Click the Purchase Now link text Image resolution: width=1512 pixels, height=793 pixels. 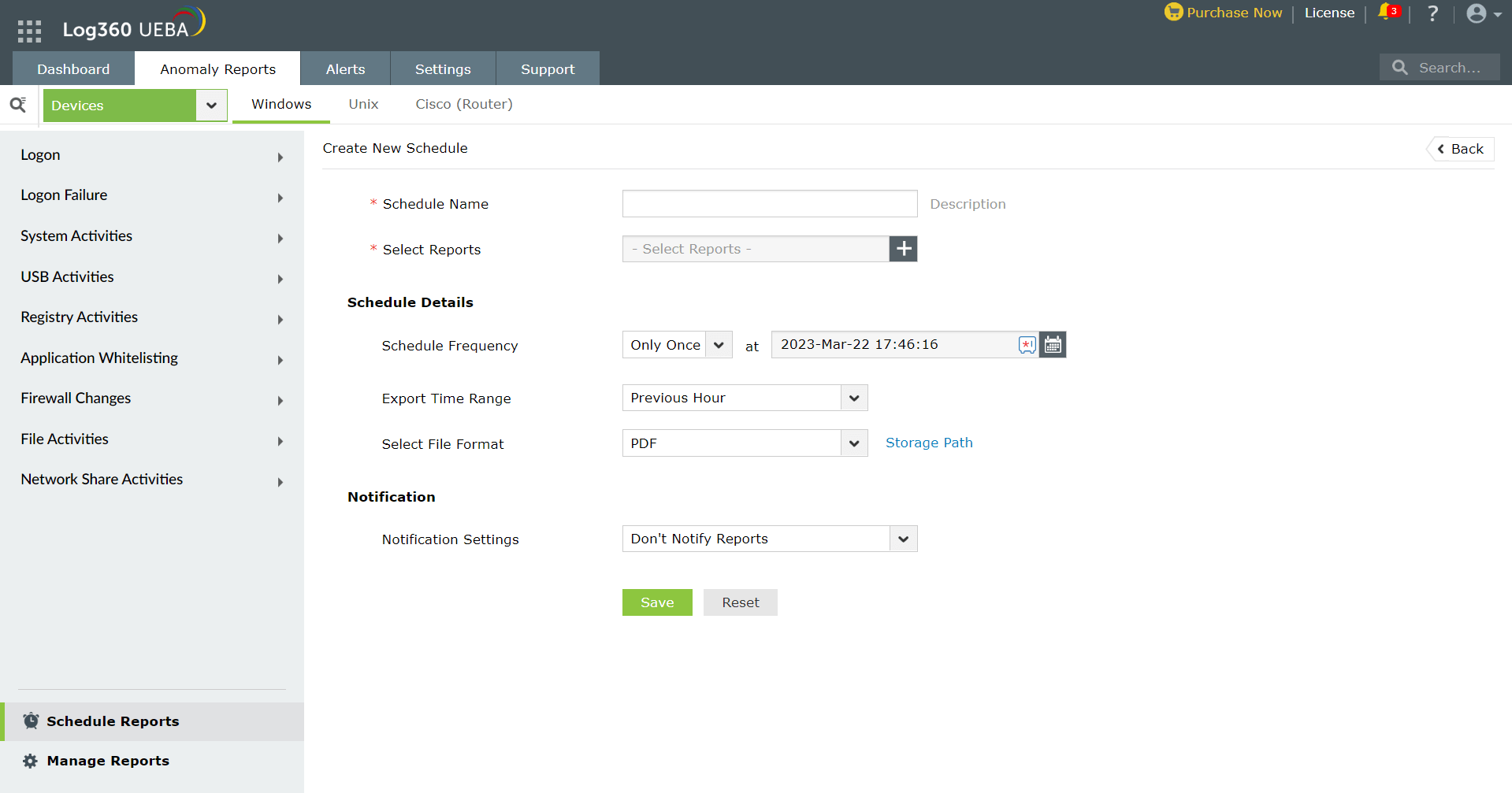tap(1235, 13)
